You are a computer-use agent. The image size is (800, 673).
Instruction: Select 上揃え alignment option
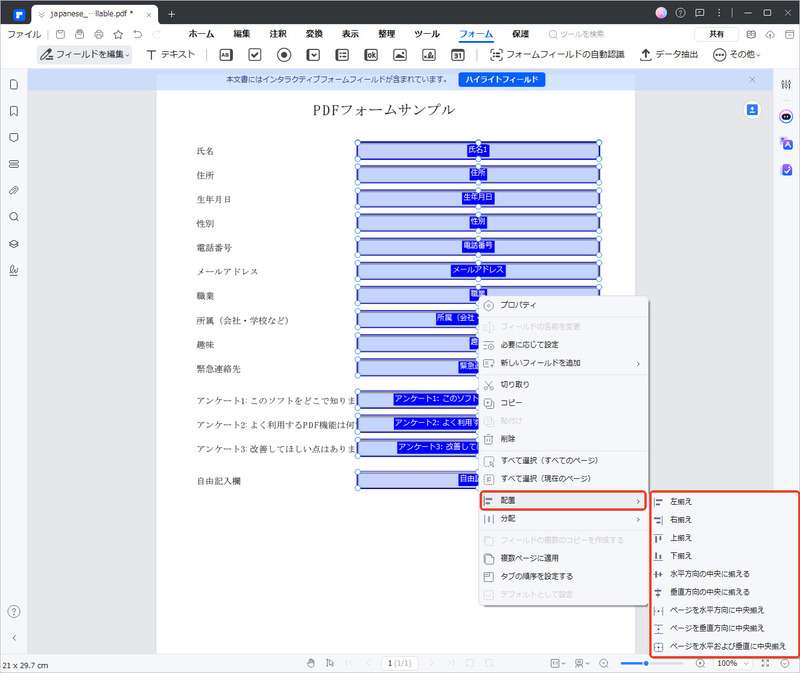(x=724, y=538)
